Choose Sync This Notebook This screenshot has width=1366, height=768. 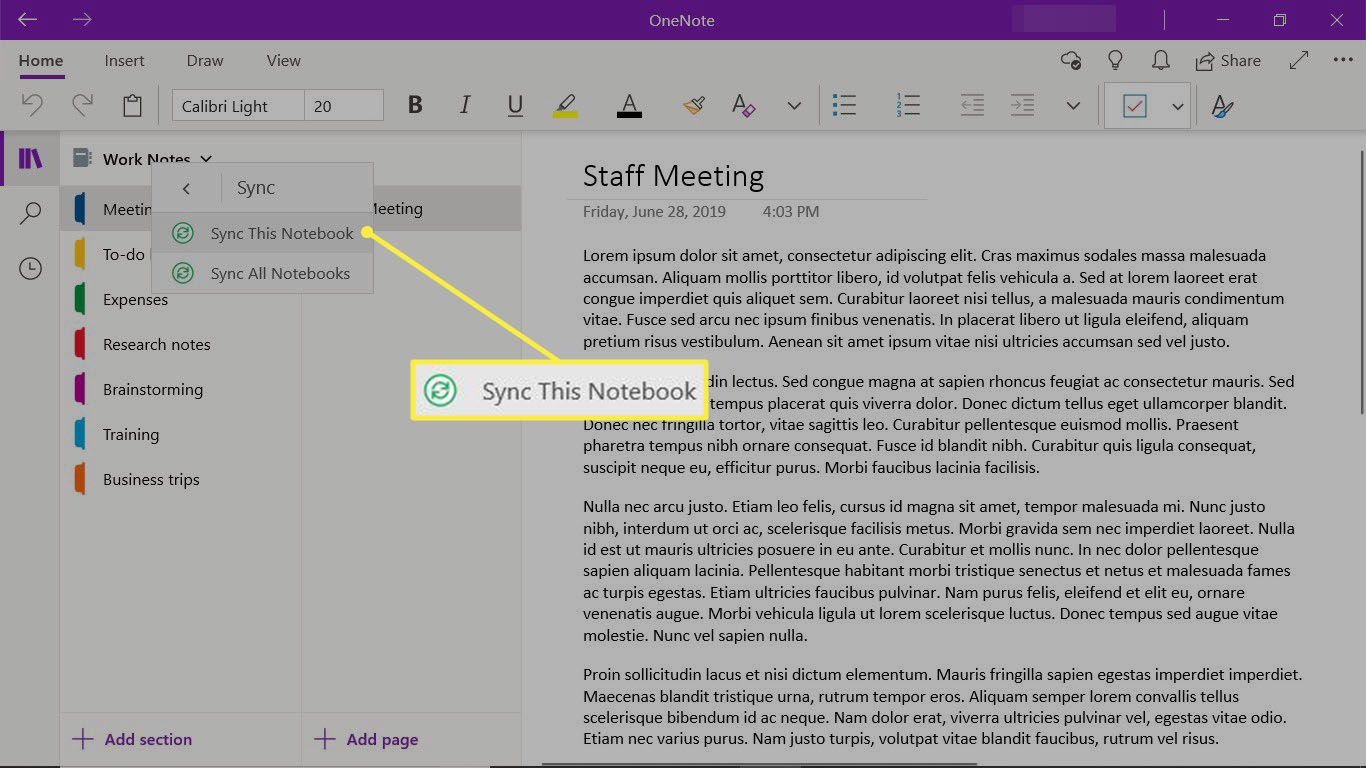tap(262, 233)
